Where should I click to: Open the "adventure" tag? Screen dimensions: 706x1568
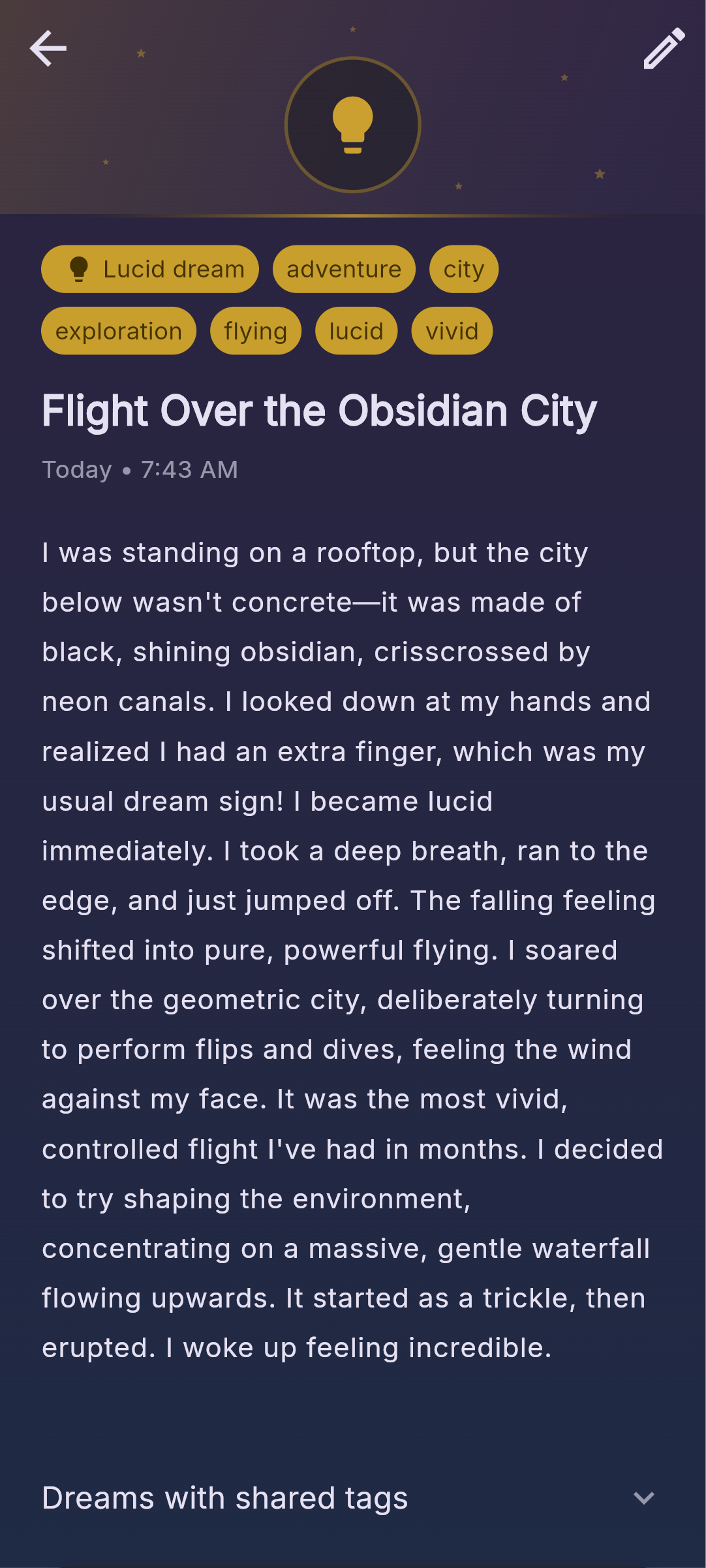click(344, 268)
